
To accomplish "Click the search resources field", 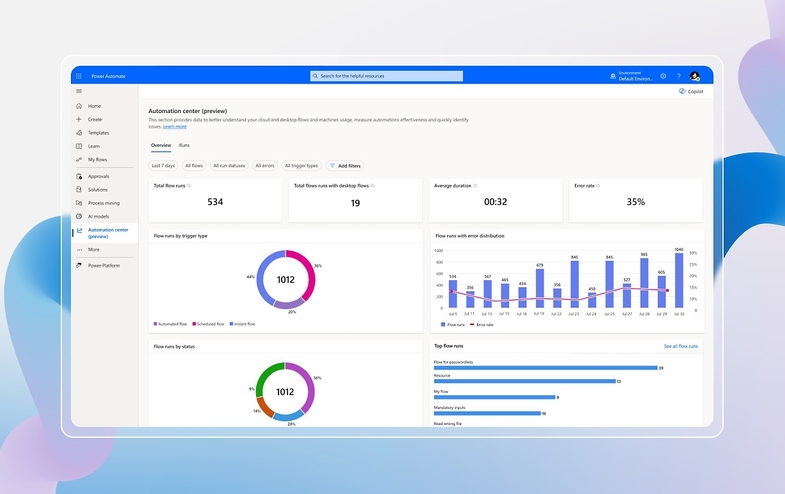I will (386, 76).
